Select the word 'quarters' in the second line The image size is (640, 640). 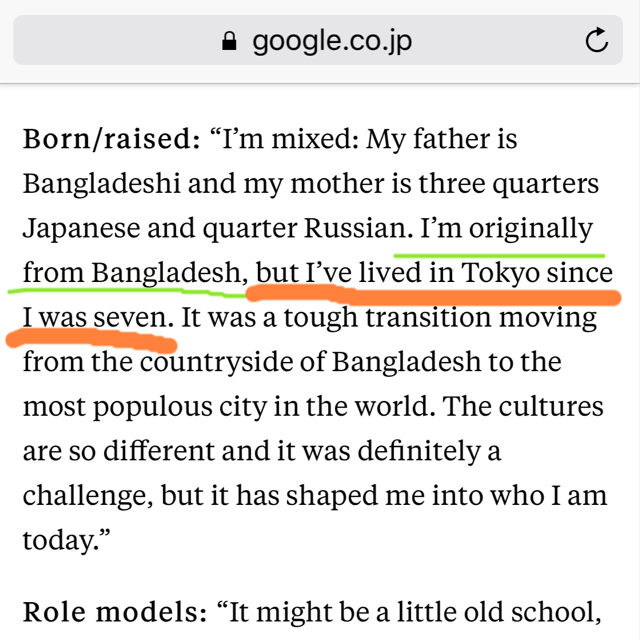coord(546,184)
